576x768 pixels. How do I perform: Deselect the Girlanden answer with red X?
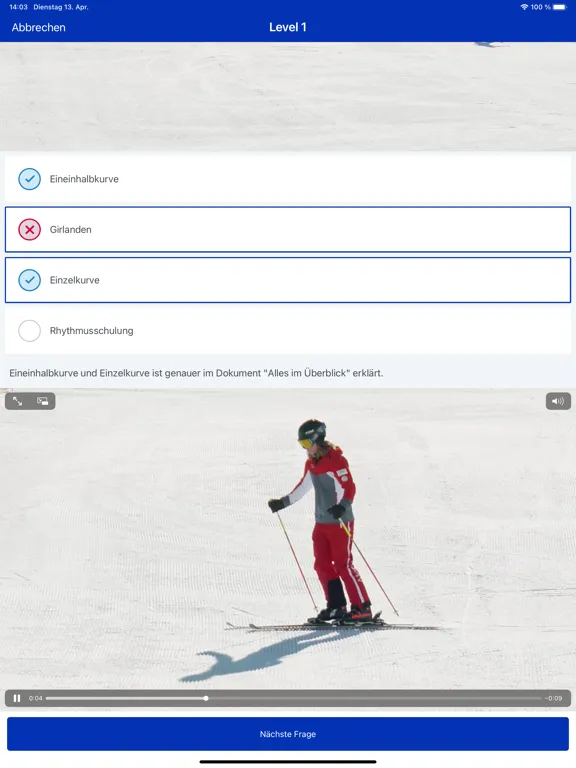pos(29,229)
